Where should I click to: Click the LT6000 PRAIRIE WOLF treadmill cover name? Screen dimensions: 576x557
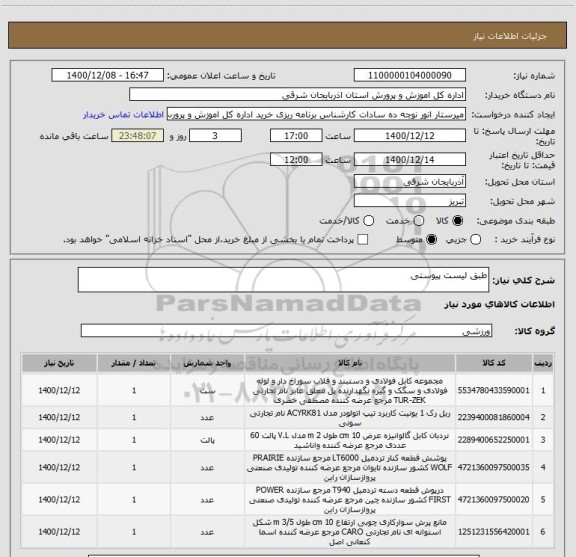[350, 468]
